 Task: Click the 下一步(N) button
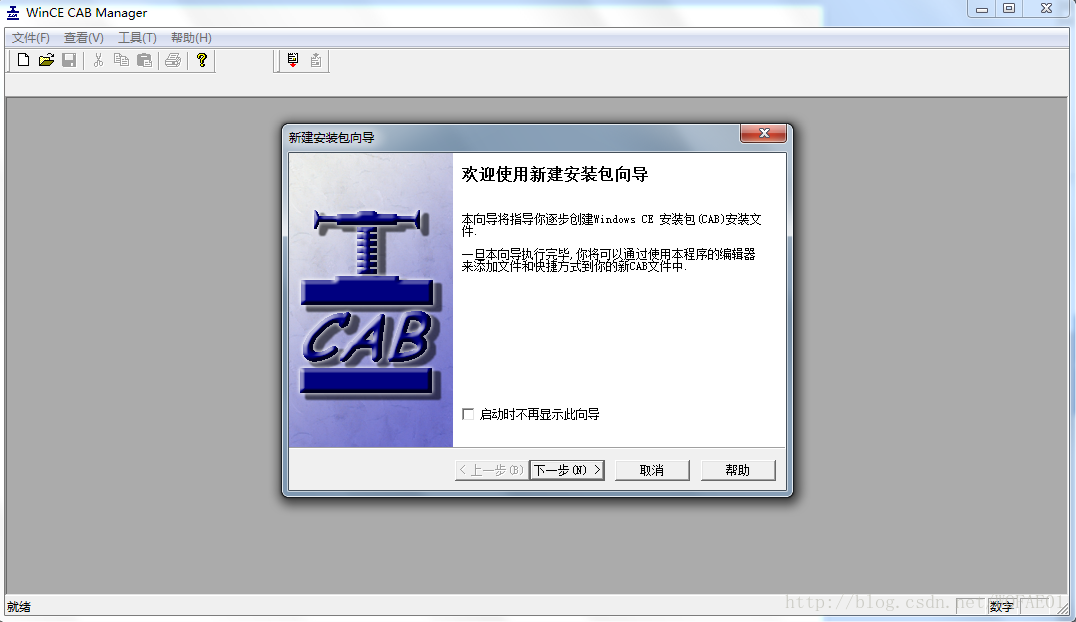click(x=567, y=470)
